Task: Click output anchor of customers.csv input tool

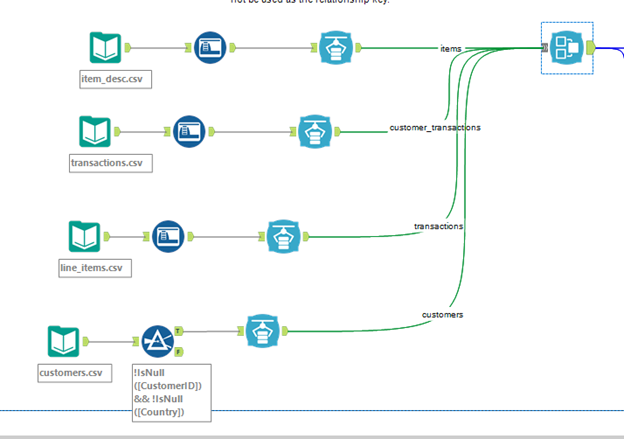Action: point(86,341)
